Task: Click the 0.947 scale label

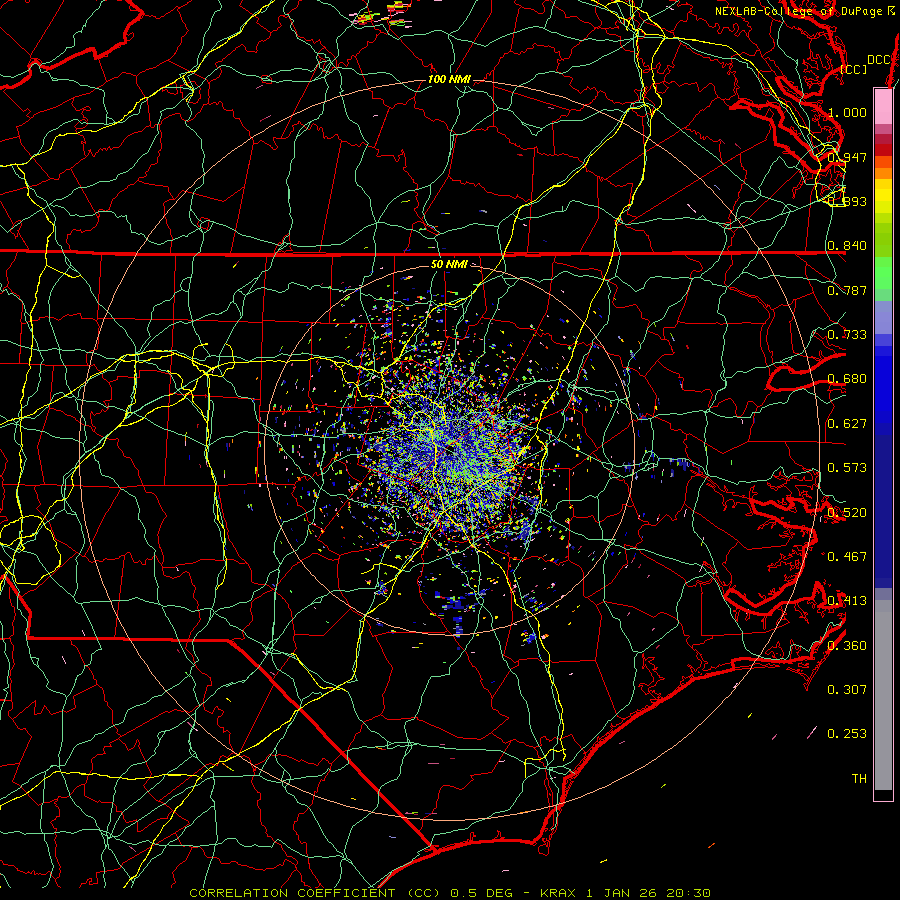Action: 847,157
